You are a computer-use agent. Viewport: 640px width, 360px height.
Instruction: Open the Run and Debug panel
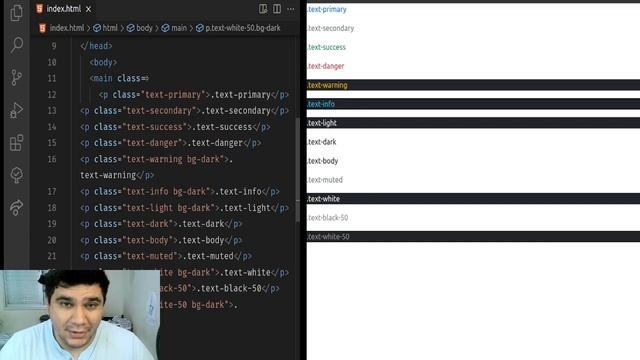16,110
